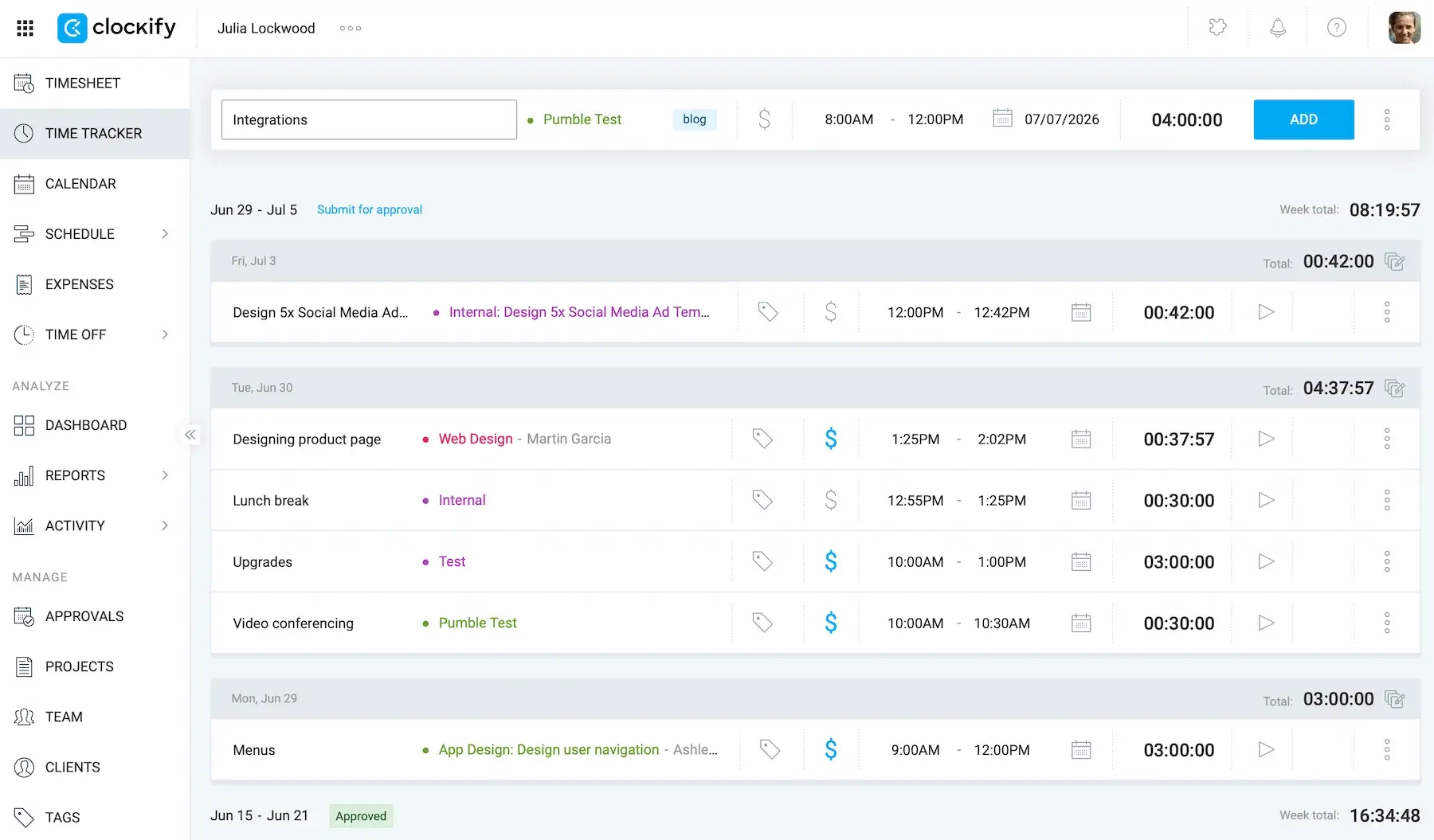Click Submit for approval link
Viewport: 1434px width, 840px height.
click(370, 209)
